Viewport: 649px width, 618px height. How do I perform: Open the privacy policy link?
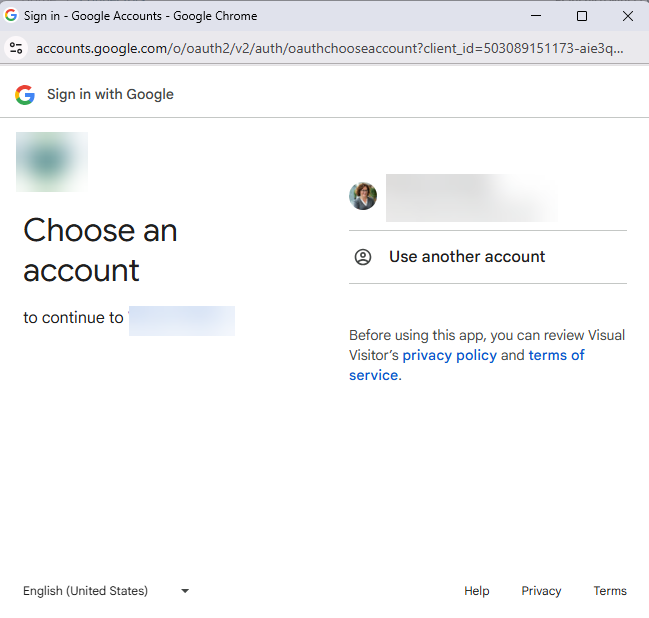click(449, 355)
